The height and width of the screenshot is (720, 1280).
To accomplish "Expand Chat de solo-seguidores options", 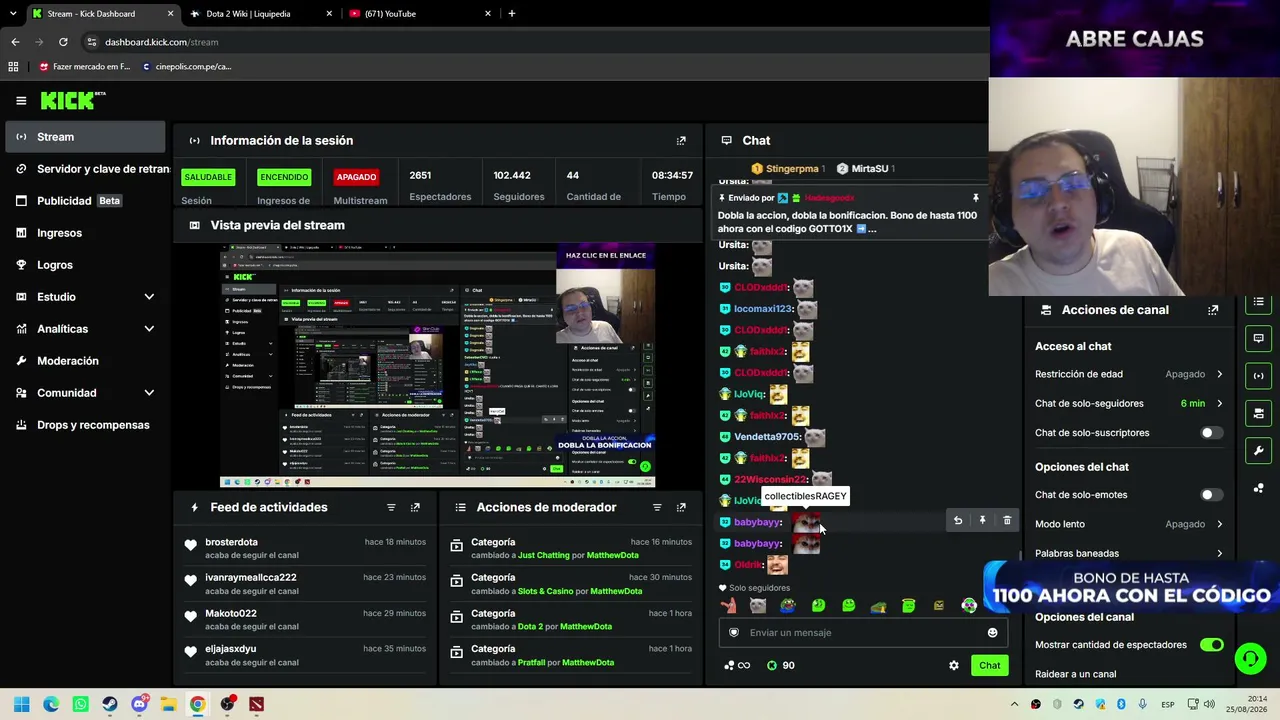I will point(1219,403).
